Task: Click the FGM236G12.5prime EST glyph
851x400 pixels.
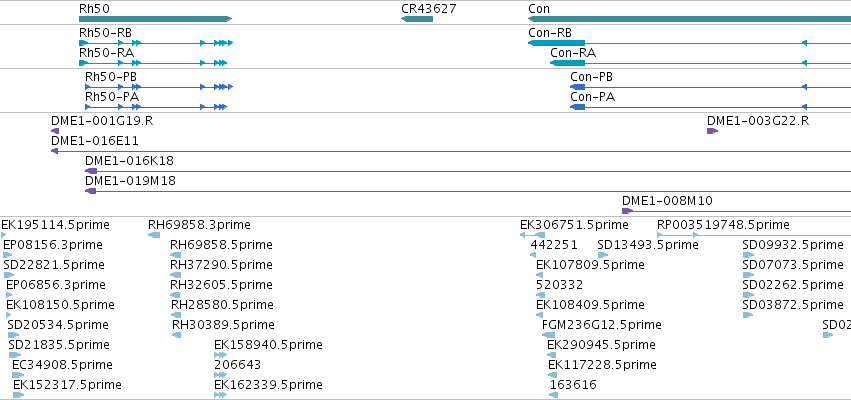Action: (x=549, y=335)
